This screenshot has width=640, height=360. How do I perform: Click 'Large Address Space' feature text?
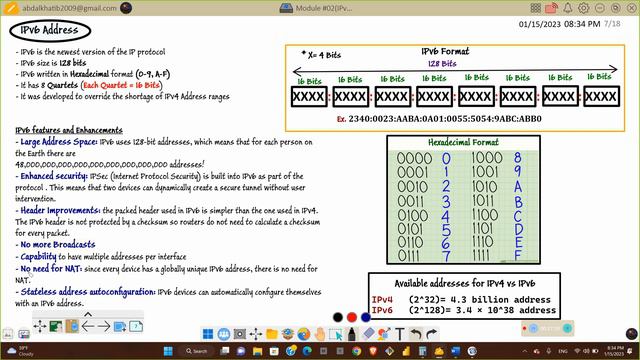coord(58,142)
